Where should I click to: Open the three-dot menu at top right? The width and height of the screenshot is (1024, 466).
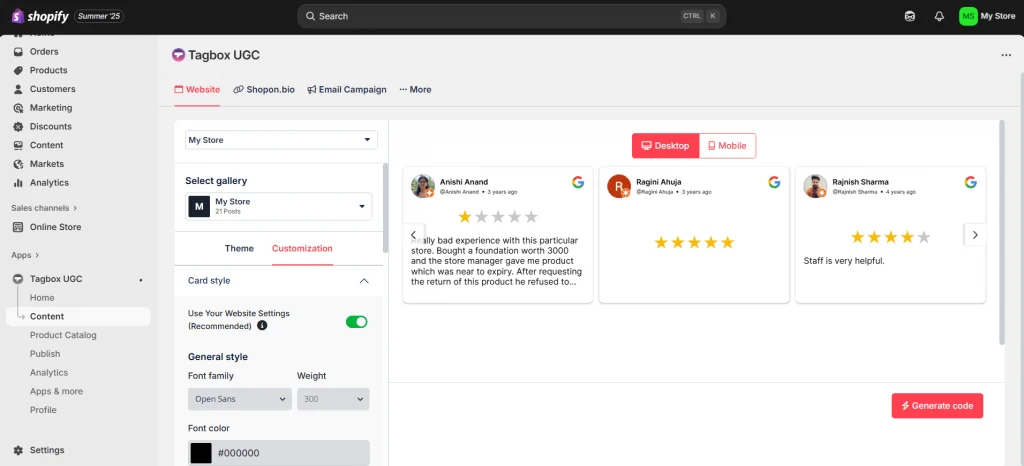point(1006,55)
